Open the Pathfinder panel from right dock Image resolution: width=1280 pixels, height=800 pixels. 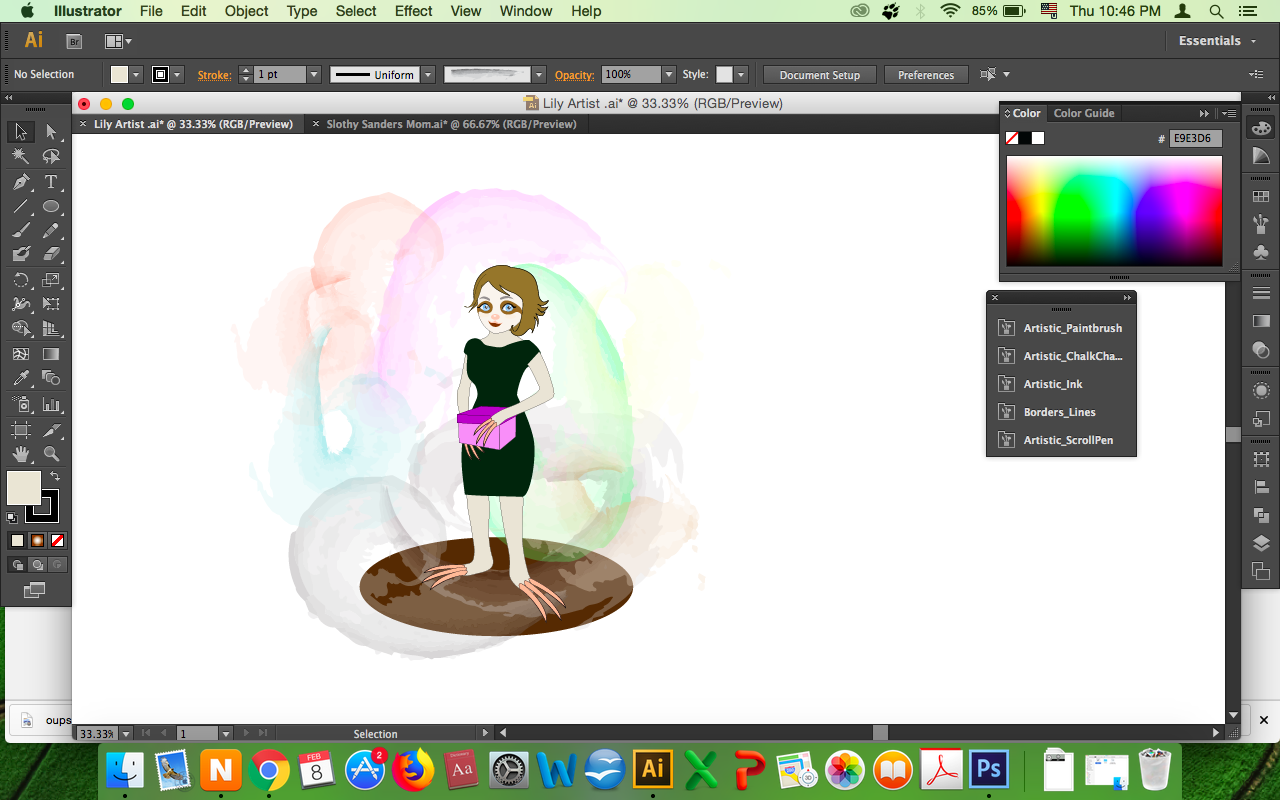(x=1261, y=515)
